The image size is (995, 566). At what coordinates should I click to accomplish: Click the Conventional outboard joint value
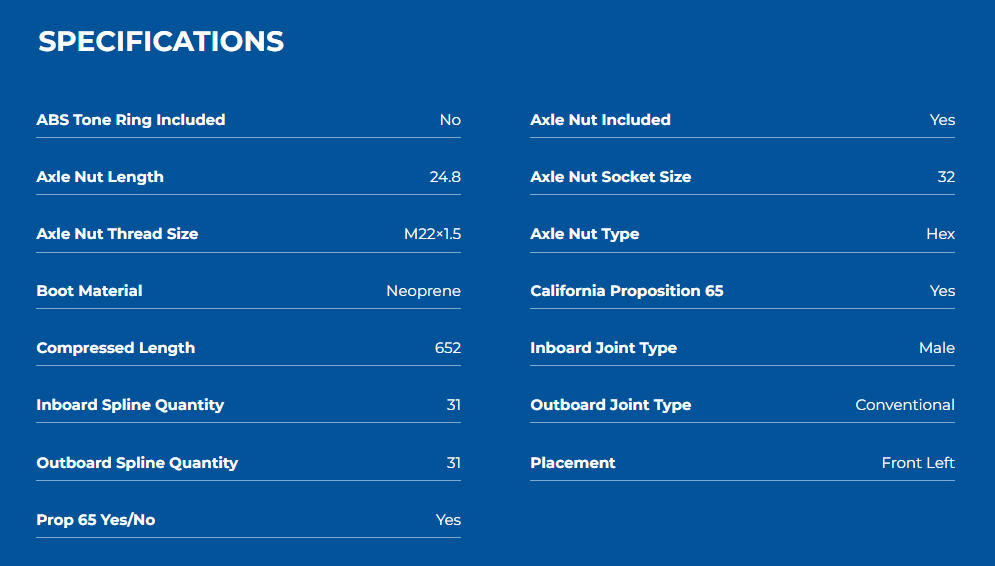pyautogui.click(x=904, y=405)
